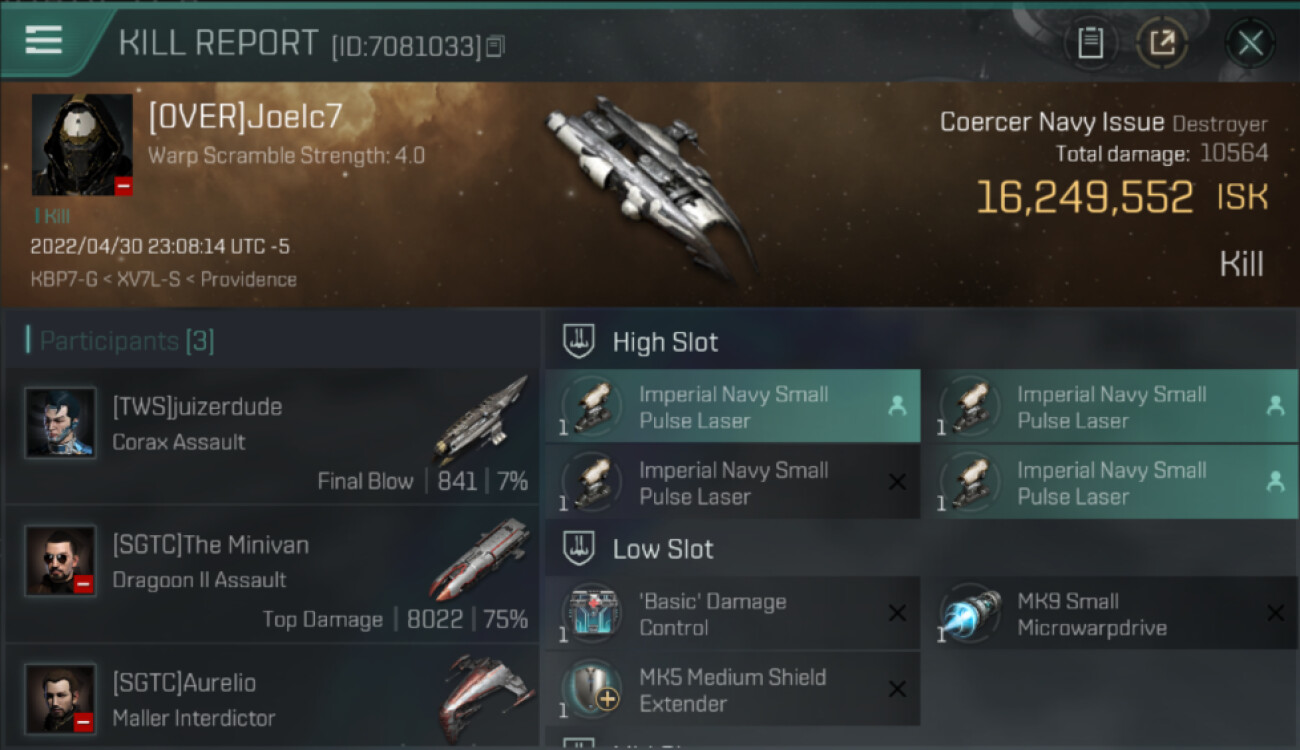
Task: Select the MK9 Small Microwarpdrive icon
Action: (970, 614)
